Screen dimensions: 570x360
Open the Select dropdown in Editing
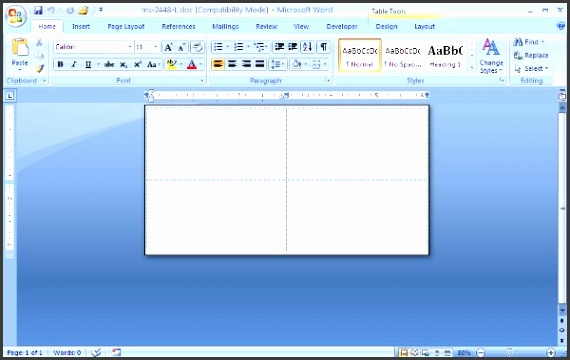[x=531, y=68]
